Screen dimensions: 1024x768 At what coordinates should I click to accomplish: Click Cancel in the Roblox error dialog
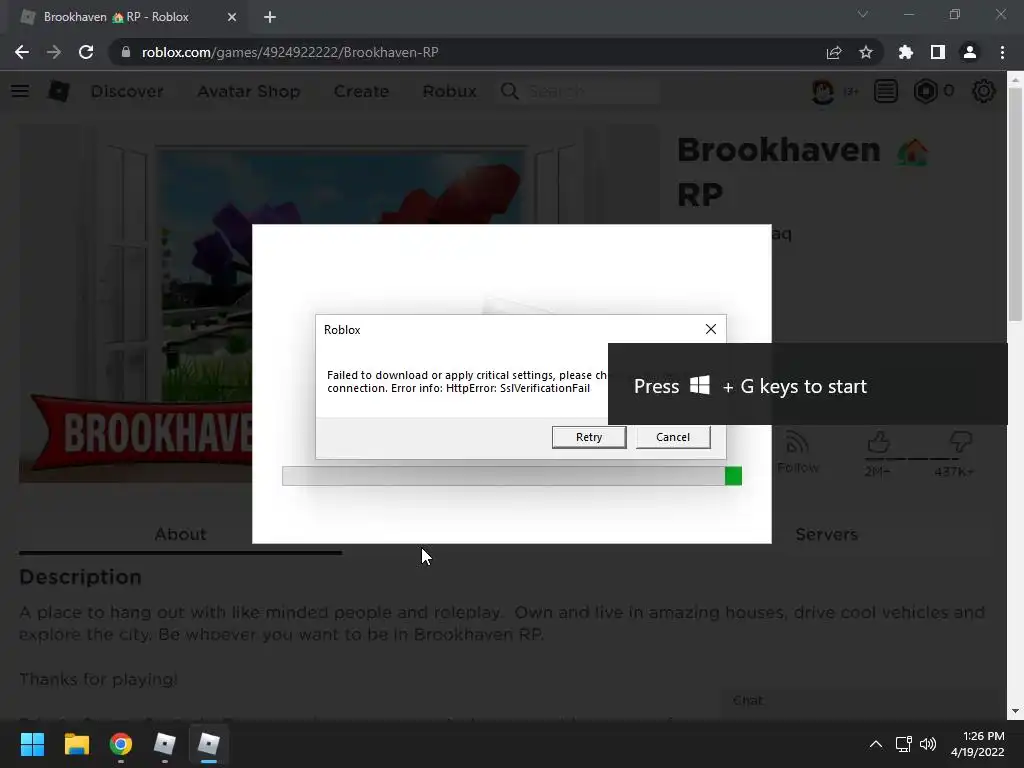point(673,437)
